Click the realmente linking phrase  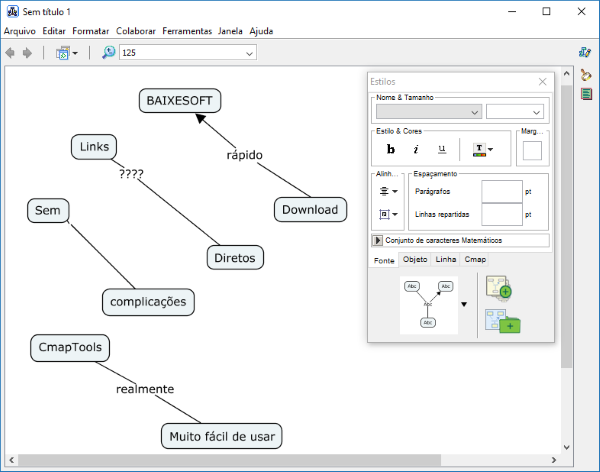[145, 389]
